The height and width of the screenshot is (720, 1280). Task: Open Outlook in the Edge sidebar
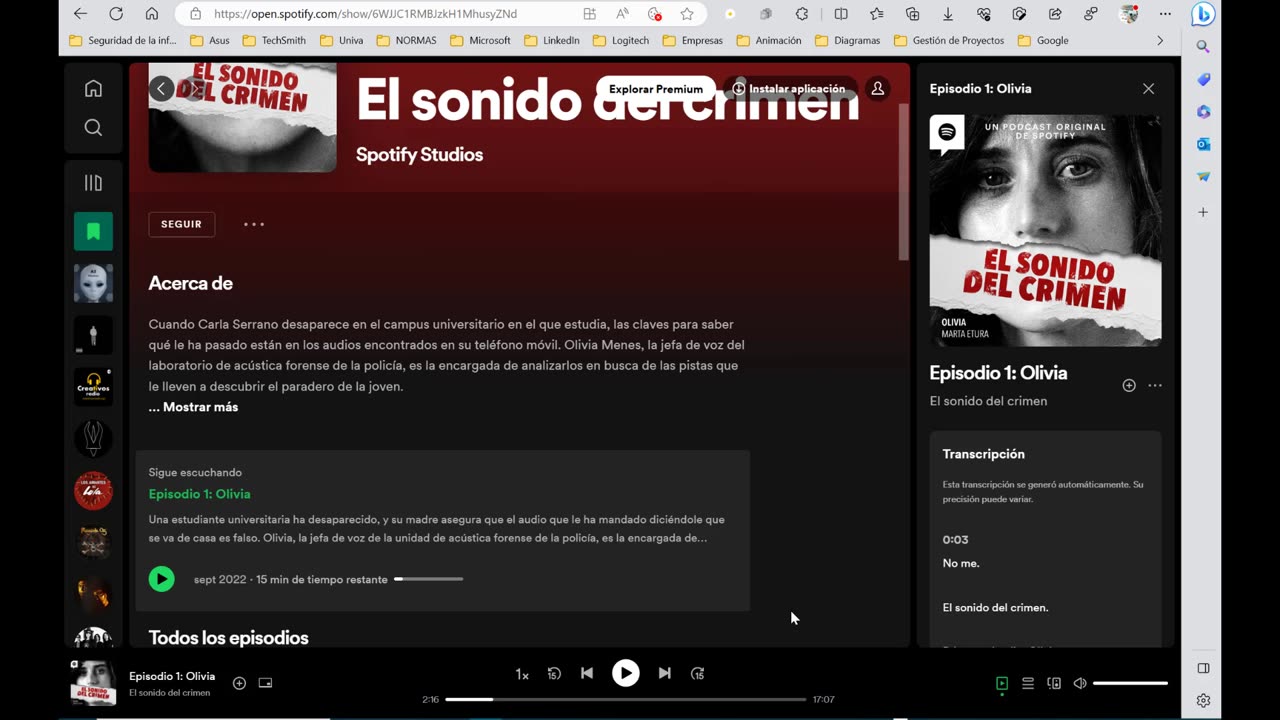(1203, 144)
